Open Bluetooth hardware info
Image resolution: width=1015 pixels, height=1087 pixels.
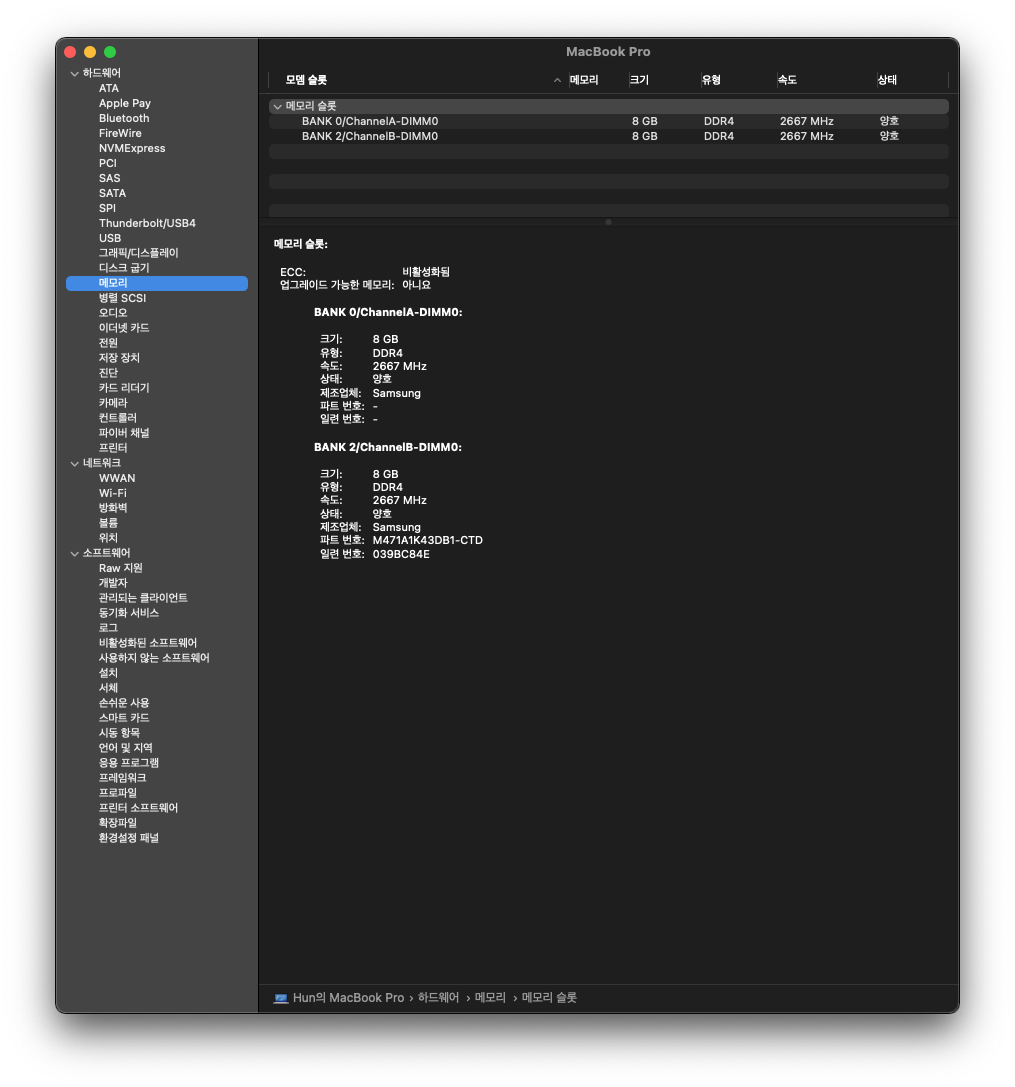(x=124, y=119)
